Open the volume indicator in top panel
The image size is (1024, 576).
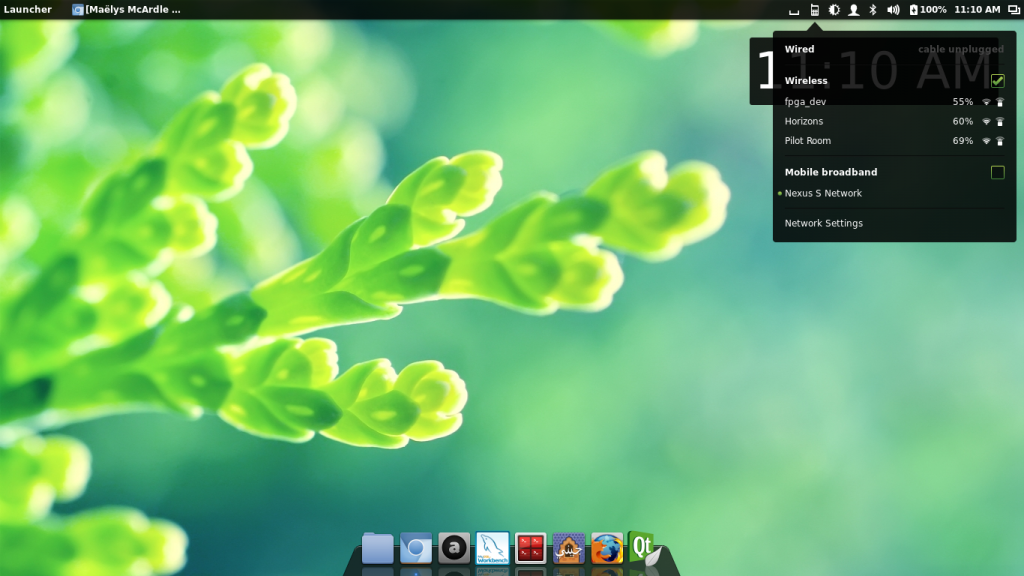[892, 10]
